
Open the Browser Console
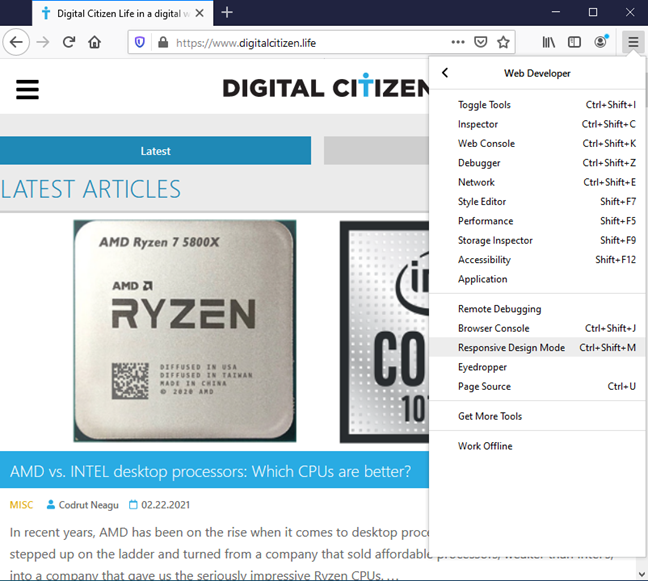pos(537,329)
